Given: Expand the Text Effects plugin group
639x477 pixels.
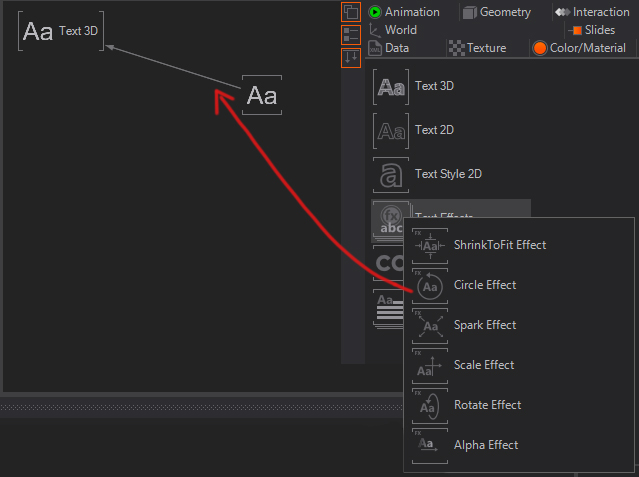Looking at the screenshot, I should click(x=391, y=217).
